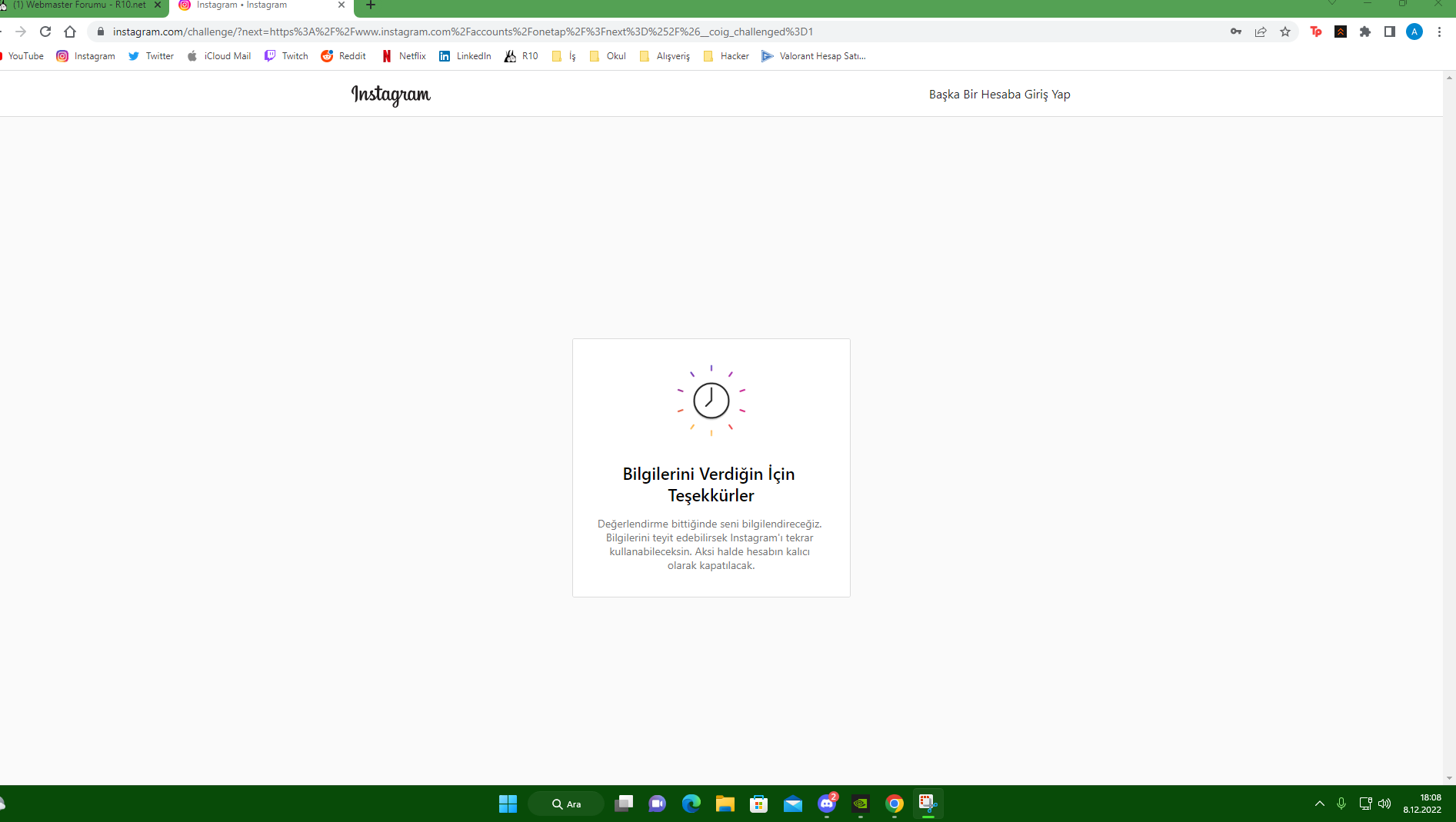Launch Microsoft Edge from the taskbar

691,804
